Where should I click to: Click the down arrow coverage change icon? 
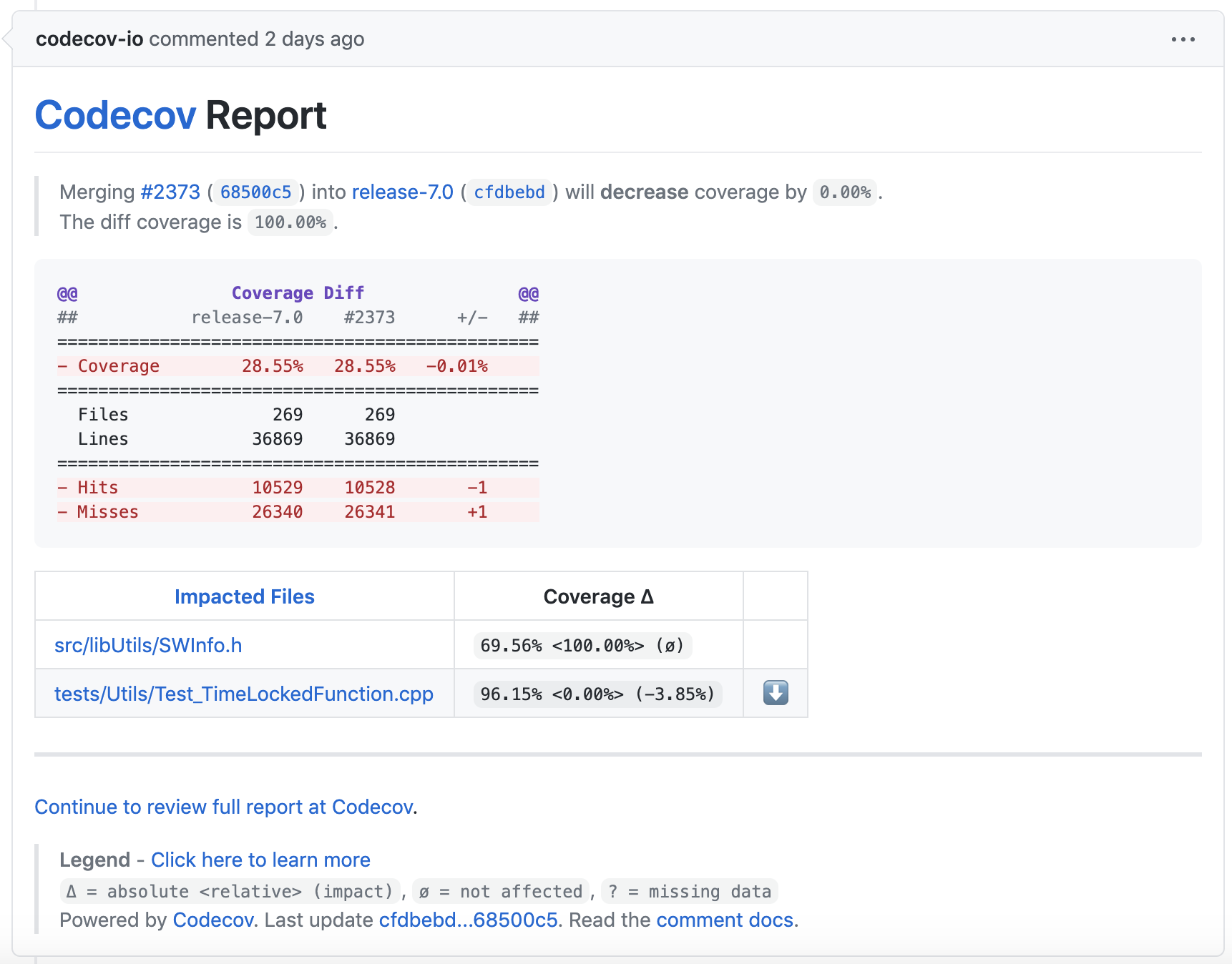pos(776,693)
